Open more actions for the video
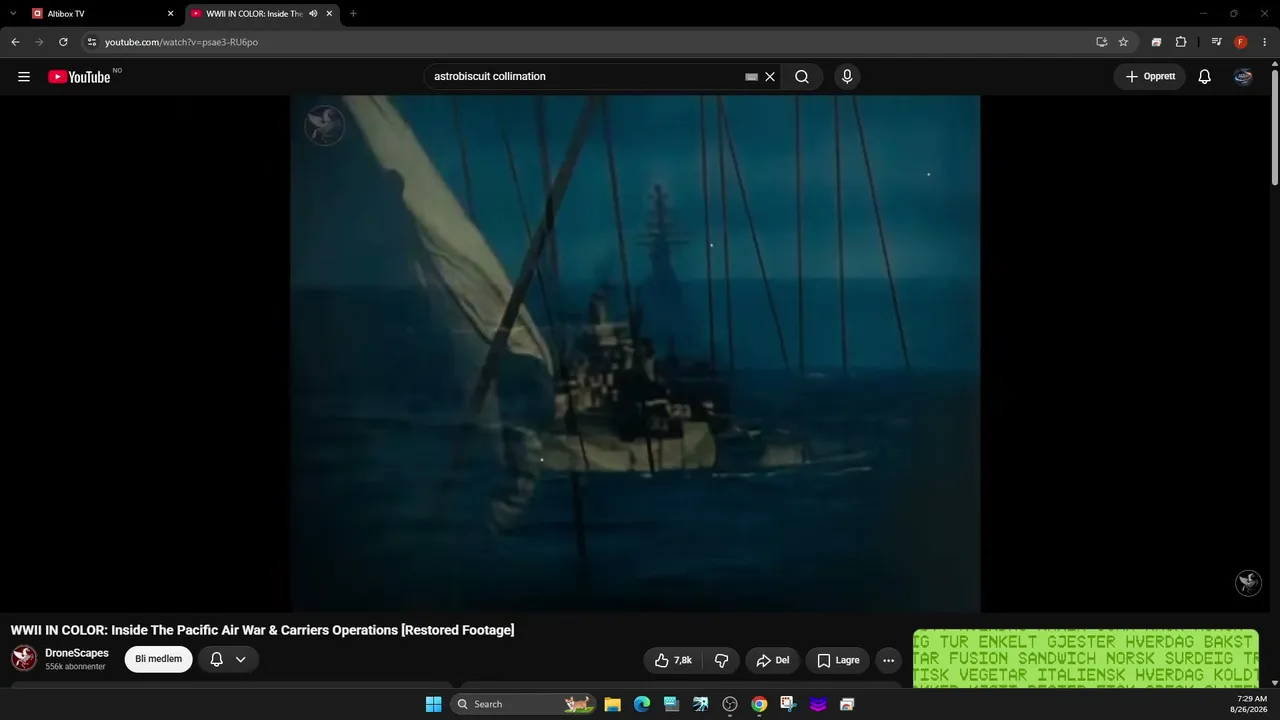This screenshot has width=1280, height=720. click(888, 660)
